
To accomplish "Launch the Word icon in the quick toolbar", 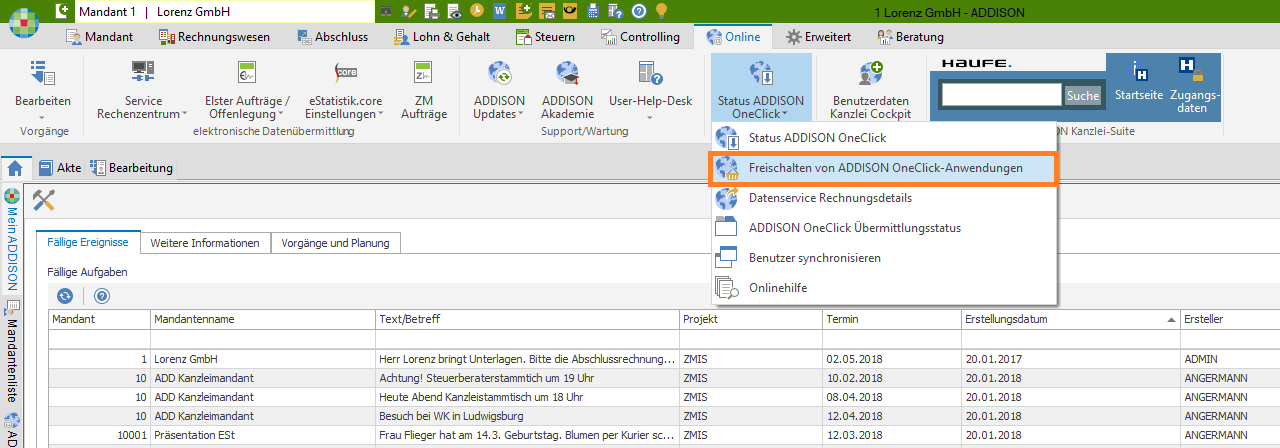I will [500, 11].
